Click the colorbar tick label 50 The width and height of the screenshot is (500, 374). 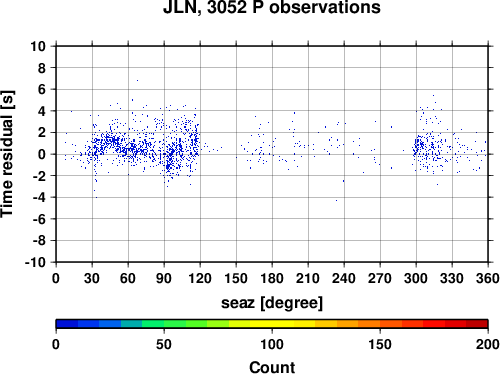[164, 344]
